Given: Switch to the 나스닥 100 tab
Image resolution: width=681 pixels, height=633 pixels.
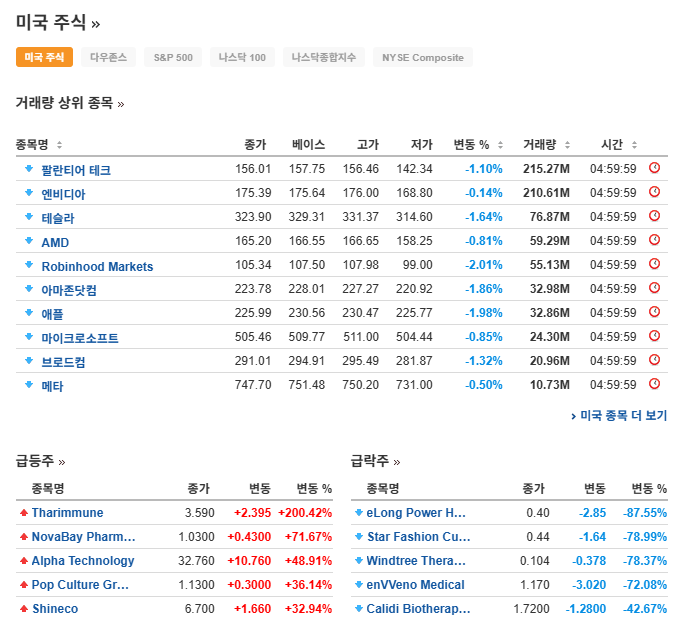Looking at the screenshot, I should [242, 57].
